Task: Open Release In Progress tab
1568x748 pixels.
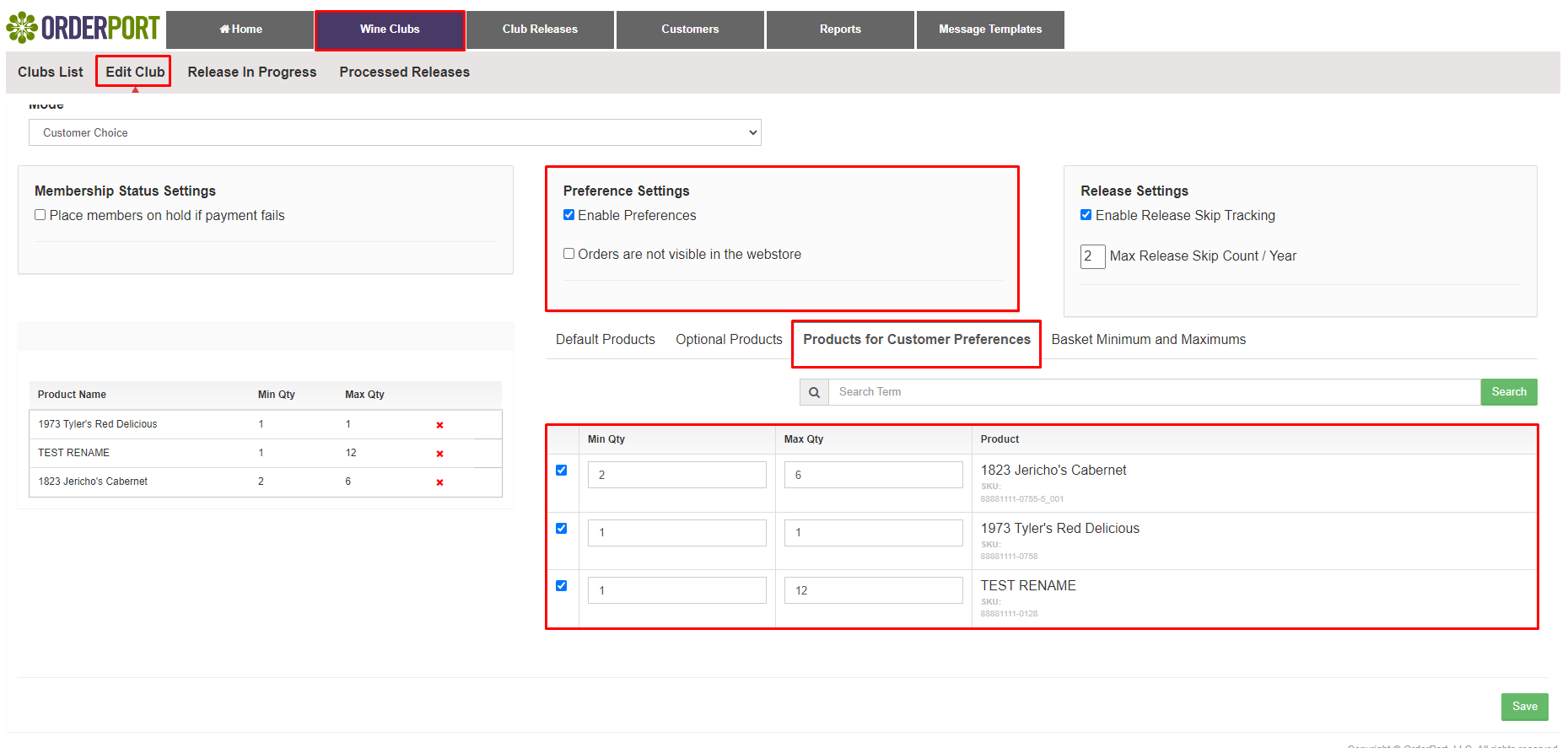Action: click(252, 72)
